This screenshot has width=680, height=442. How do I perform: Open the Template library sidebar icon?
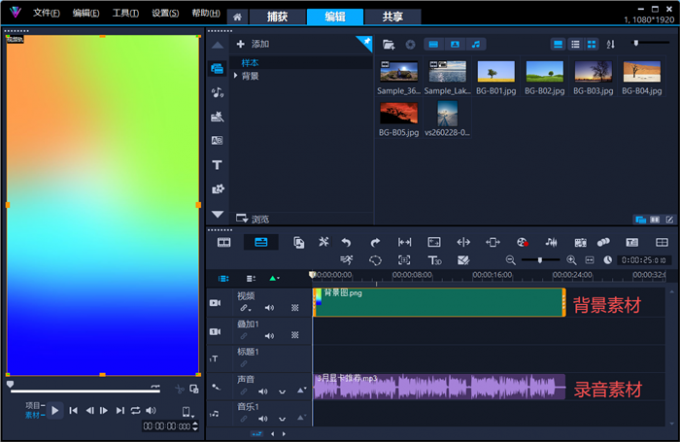[217, 117]
